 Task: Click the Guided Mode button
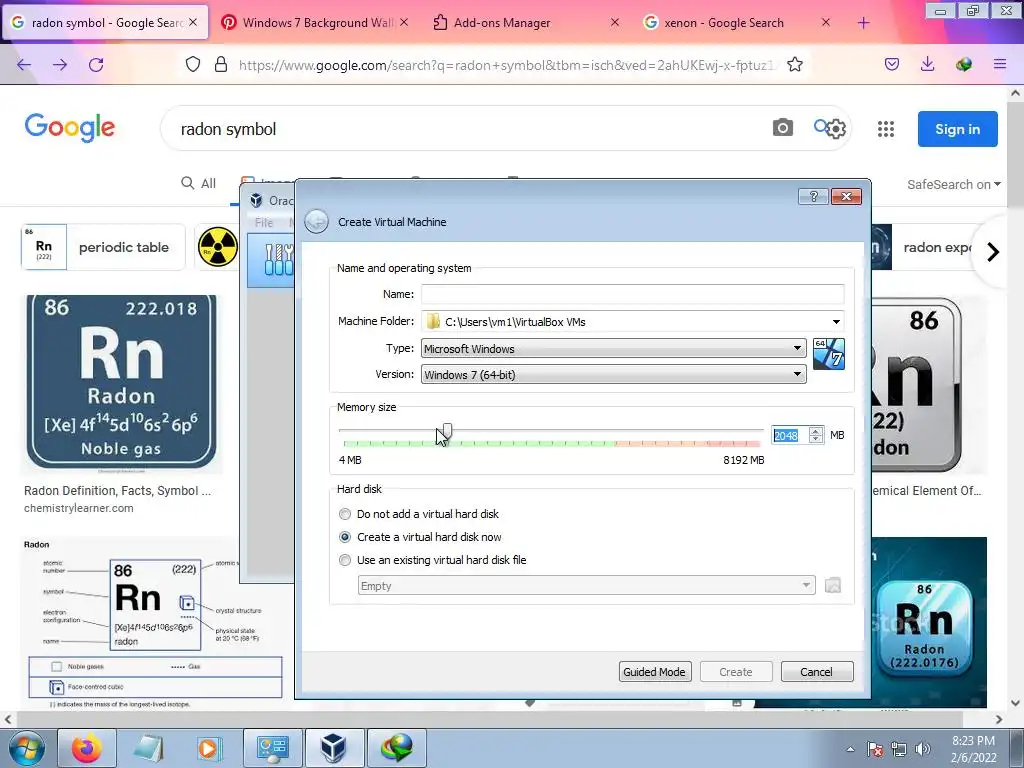pos(654,672)
